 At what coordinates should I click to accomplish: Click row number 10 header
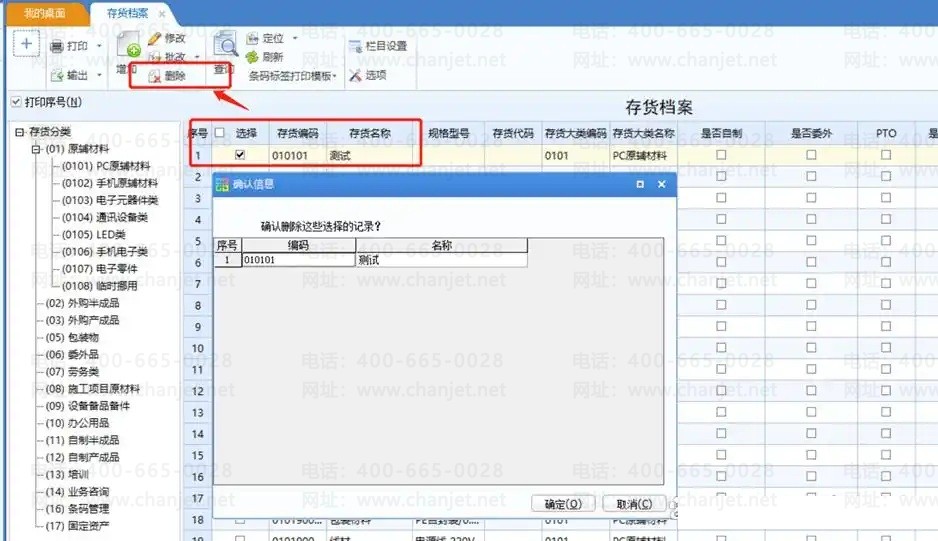[x=198, y=348]
